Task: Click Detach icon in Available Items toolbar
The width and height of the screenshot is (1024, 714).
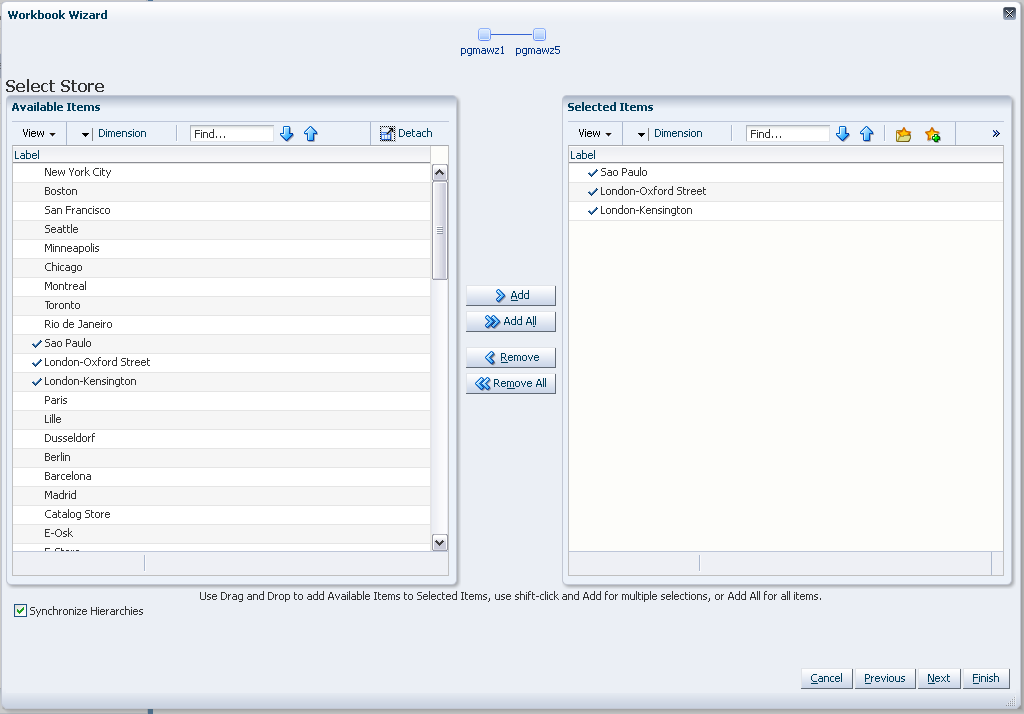Action: (x=387, y=133)
